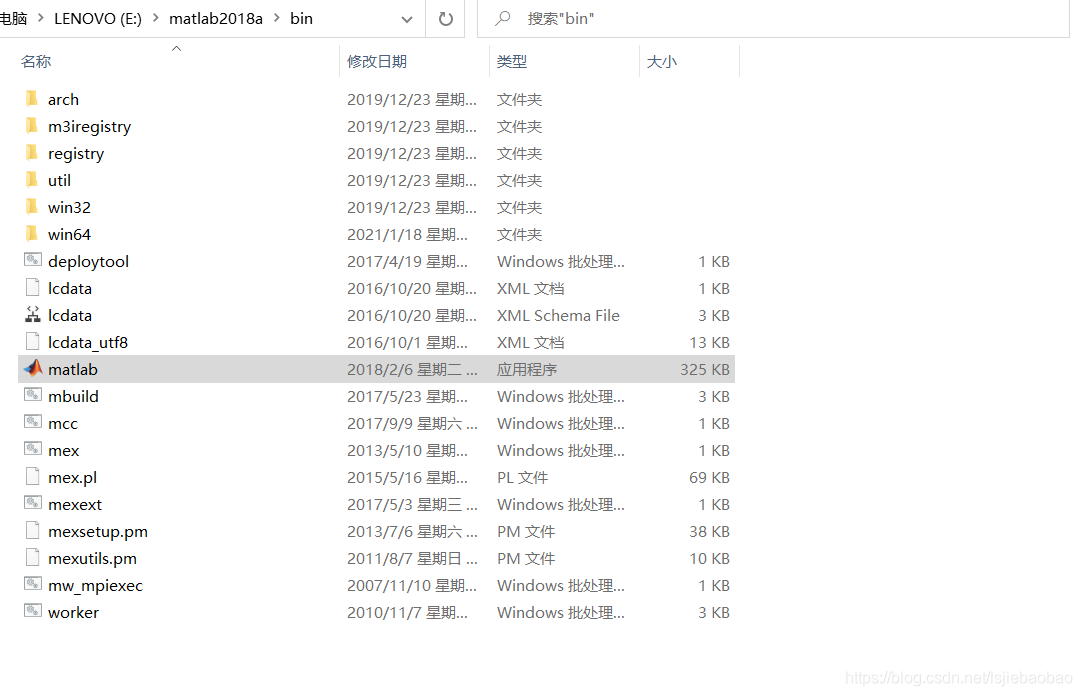Viewport: 1082px width, 696px height.
Task: Expand the chevron after matlab2018a
Action: pyautogui.click(x=277, y=19)
